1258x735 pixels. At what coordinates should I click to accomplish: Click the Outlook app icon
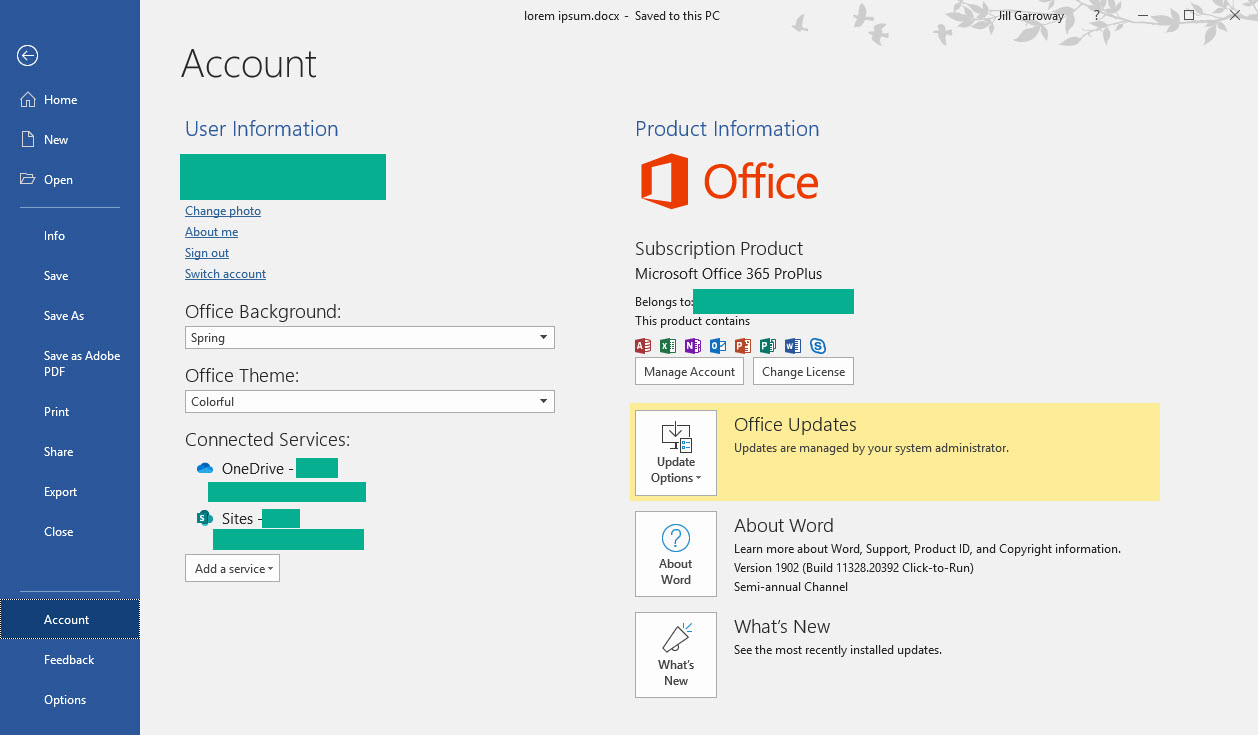(x=718, y=346)
